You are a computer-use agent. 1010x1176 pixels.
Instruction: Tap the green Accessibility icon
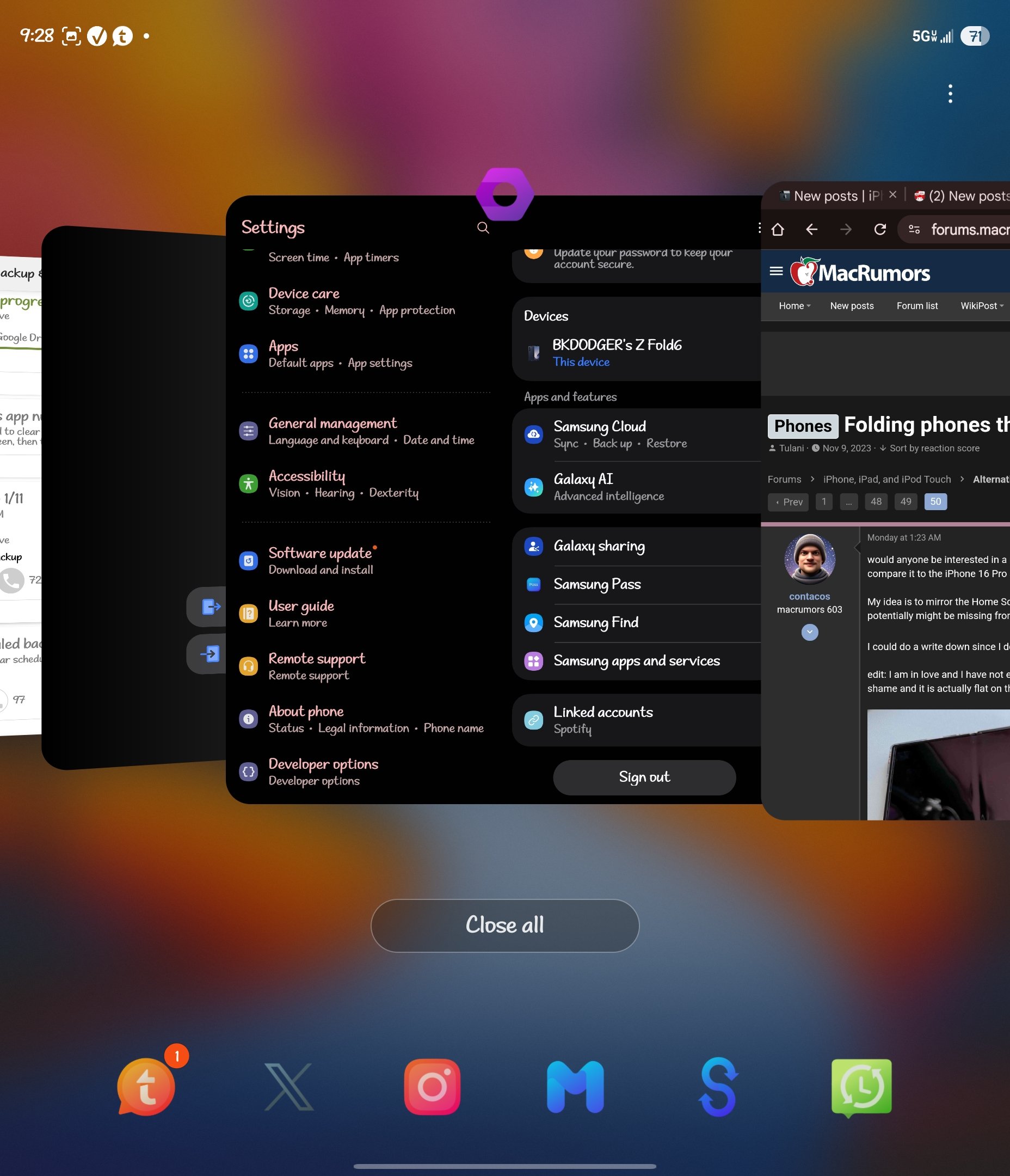(249, 483)
